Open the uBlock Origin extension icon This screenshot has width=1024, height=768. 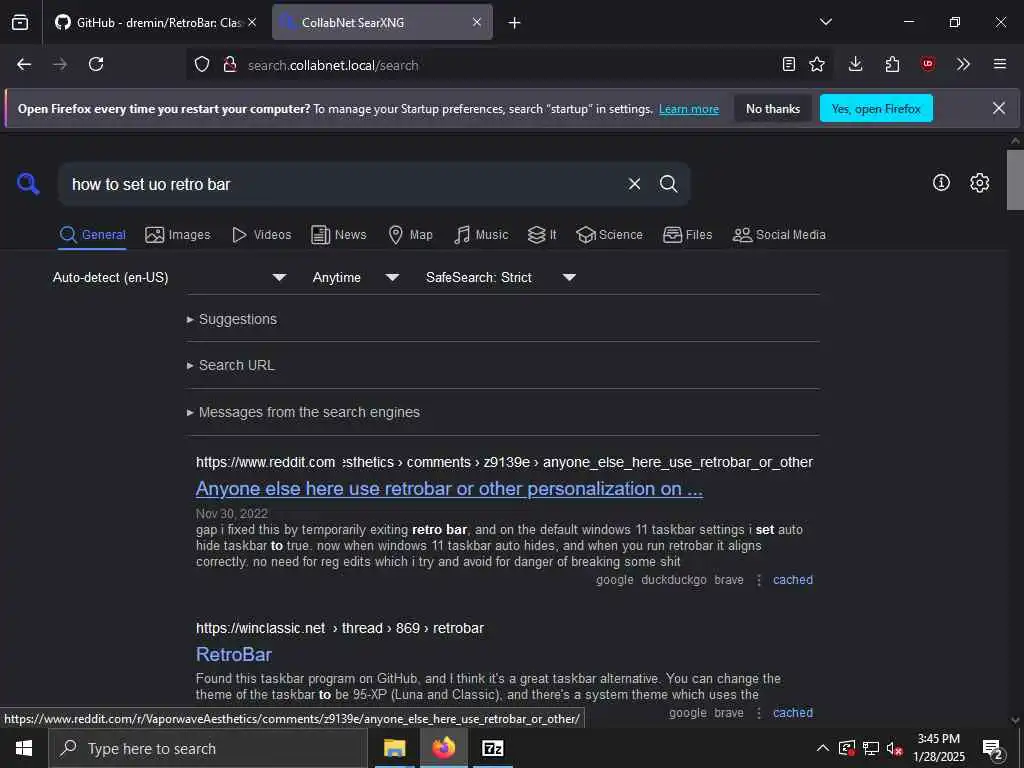pos(927,64)
